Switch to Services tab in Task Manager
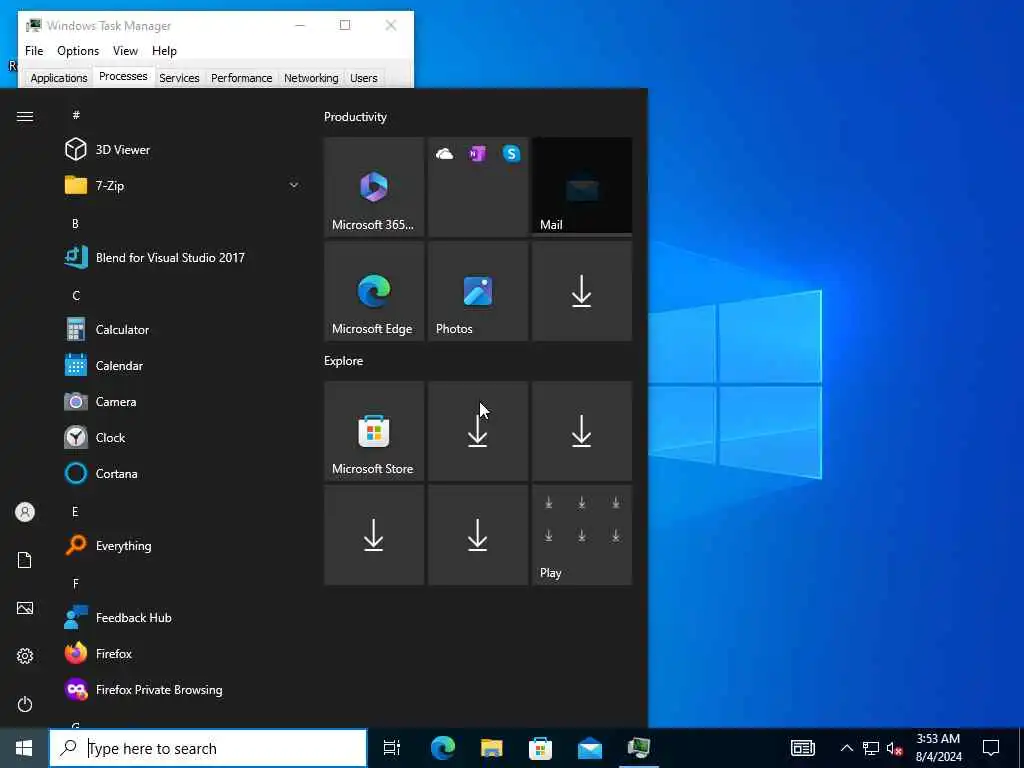The image size is (1024, 768). 179,78
